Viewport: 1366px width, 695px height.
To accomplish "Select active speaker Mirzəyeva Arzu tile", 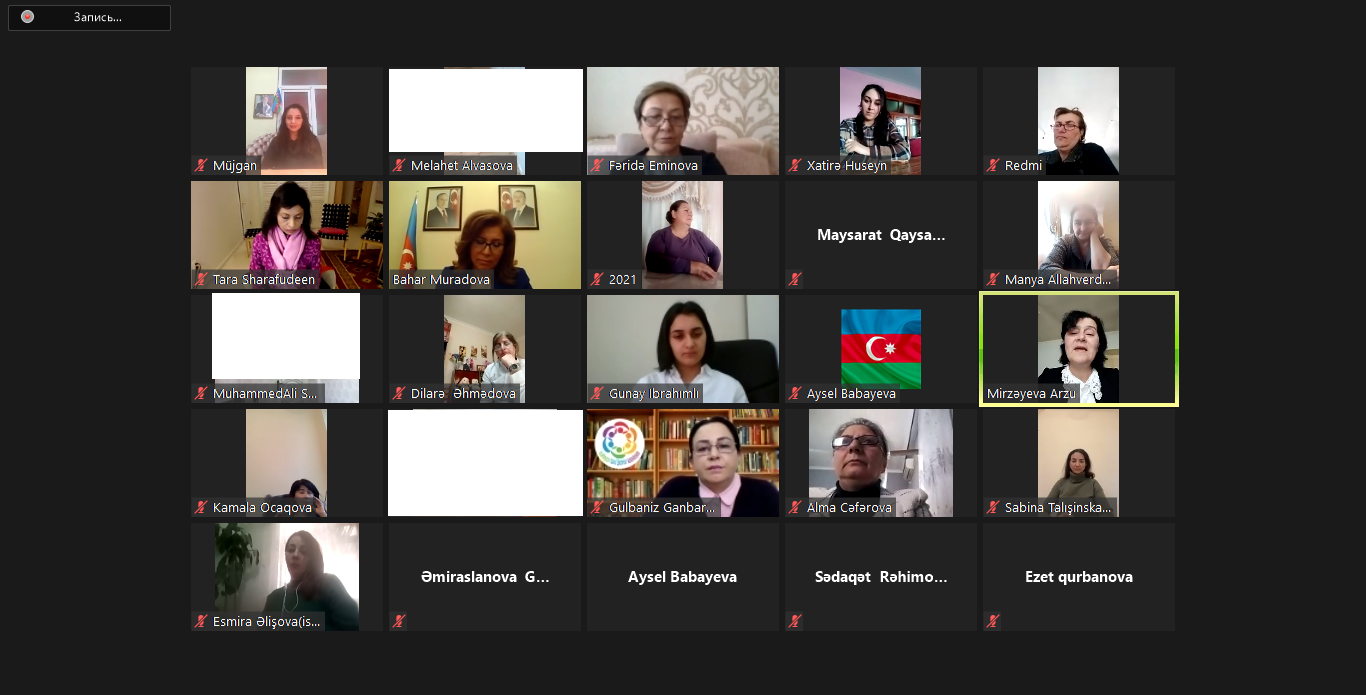I will click(1079, 349).
